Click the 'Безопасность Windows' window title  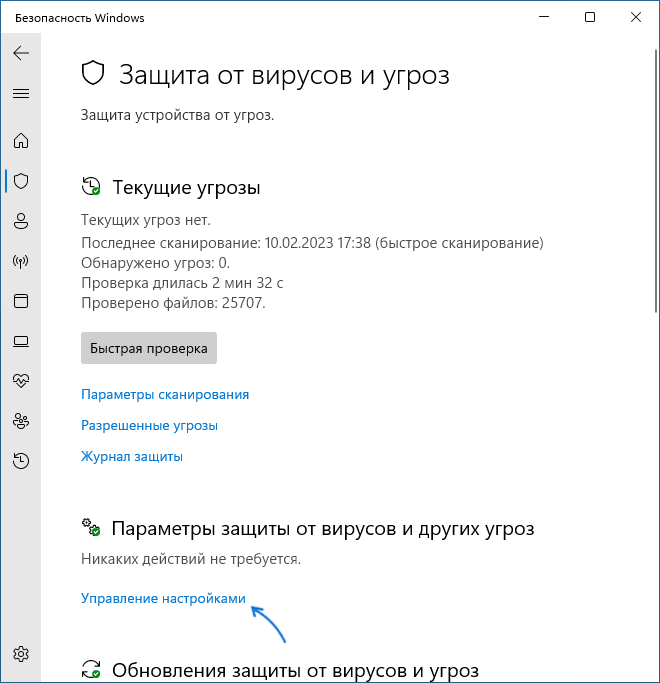(80, 18)
